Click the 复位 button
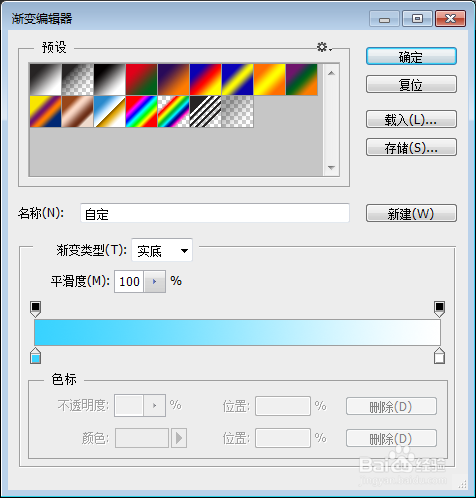Image resolution: width=476 pixels, height=498 pixels. (411, 84)
